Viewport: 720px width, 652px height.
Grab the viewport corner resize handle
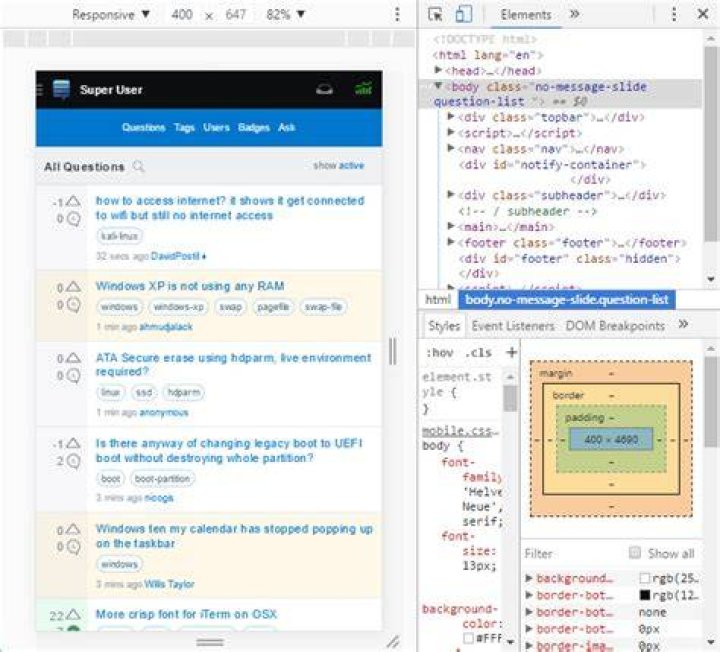(393, 641)
